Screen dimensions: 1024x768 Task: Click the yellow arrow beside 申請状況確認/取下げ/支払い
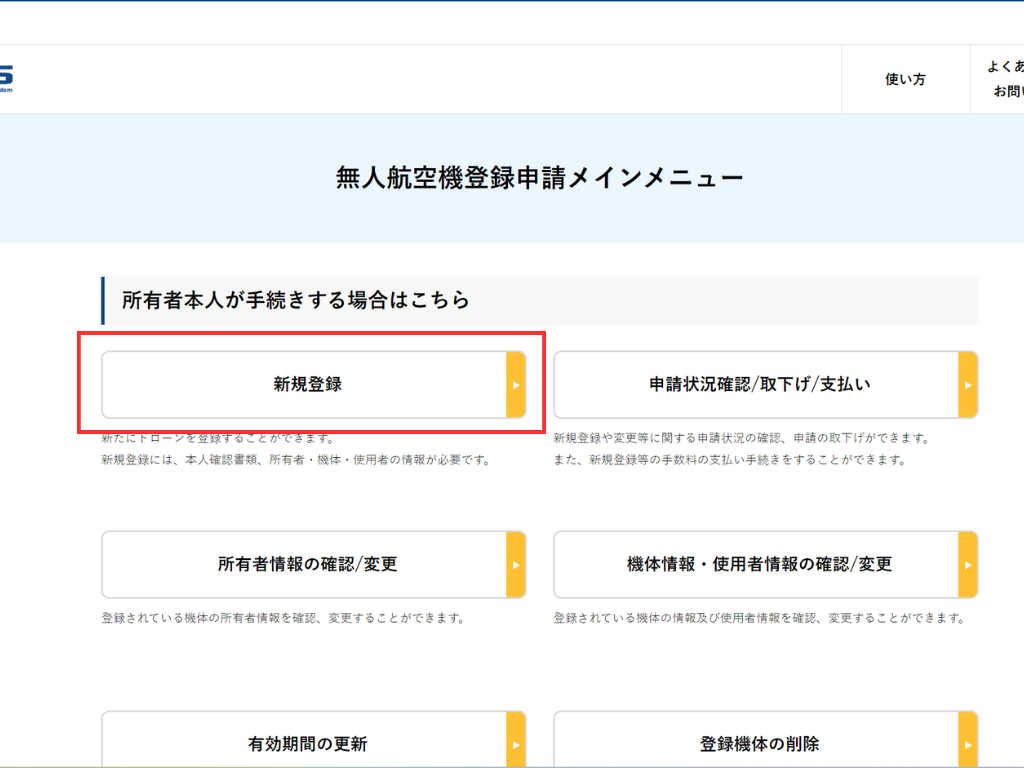coord(967,385)
